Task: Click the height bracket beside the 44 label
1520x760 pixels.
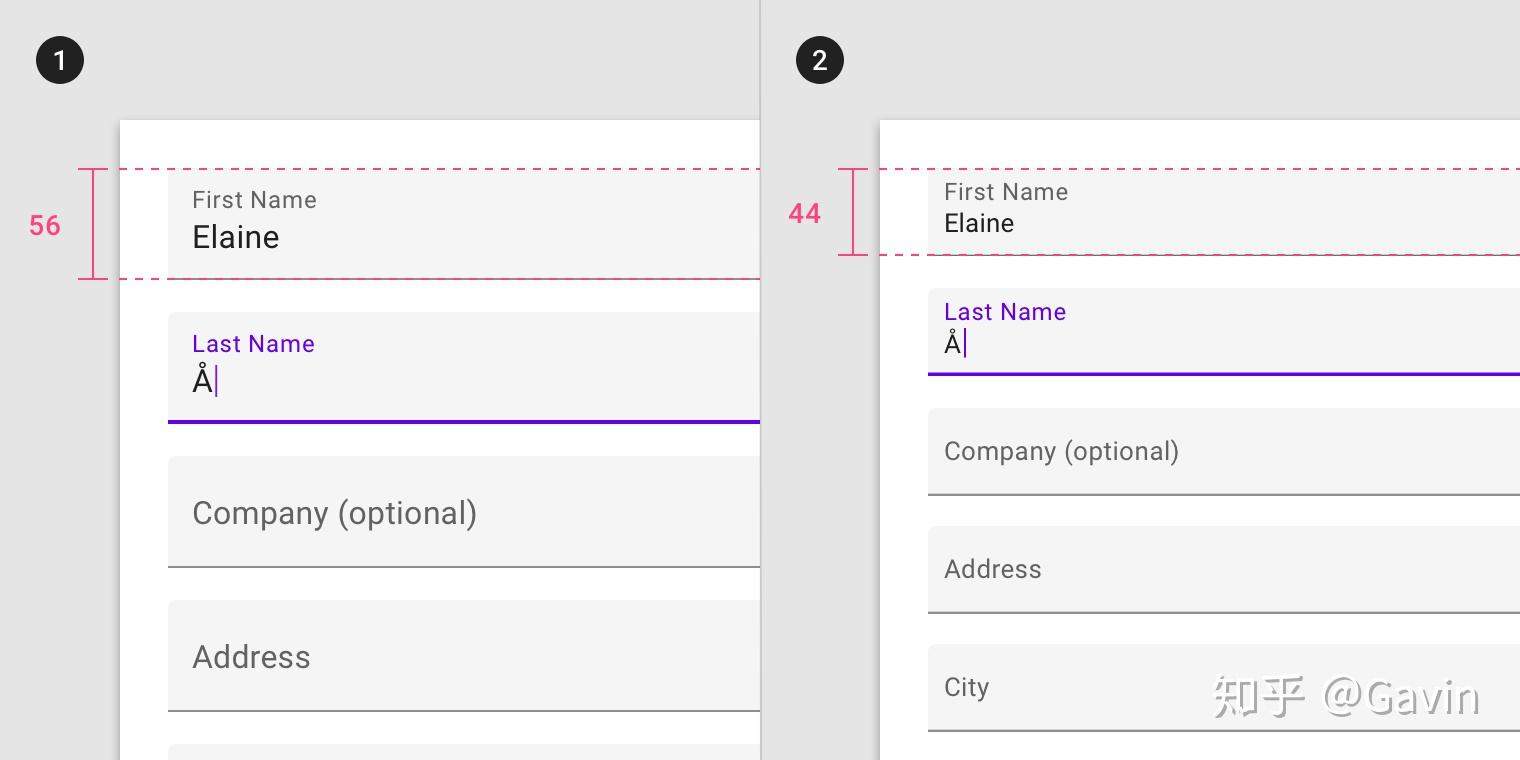Action: pos(853,212)
